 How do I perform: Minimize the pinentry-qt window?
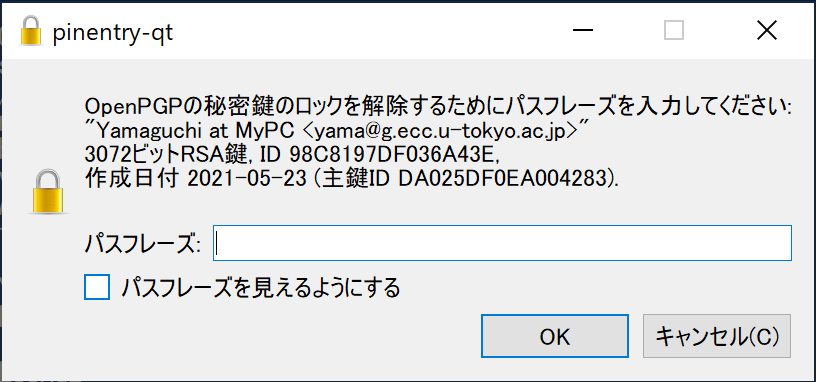tap(583, 32)
